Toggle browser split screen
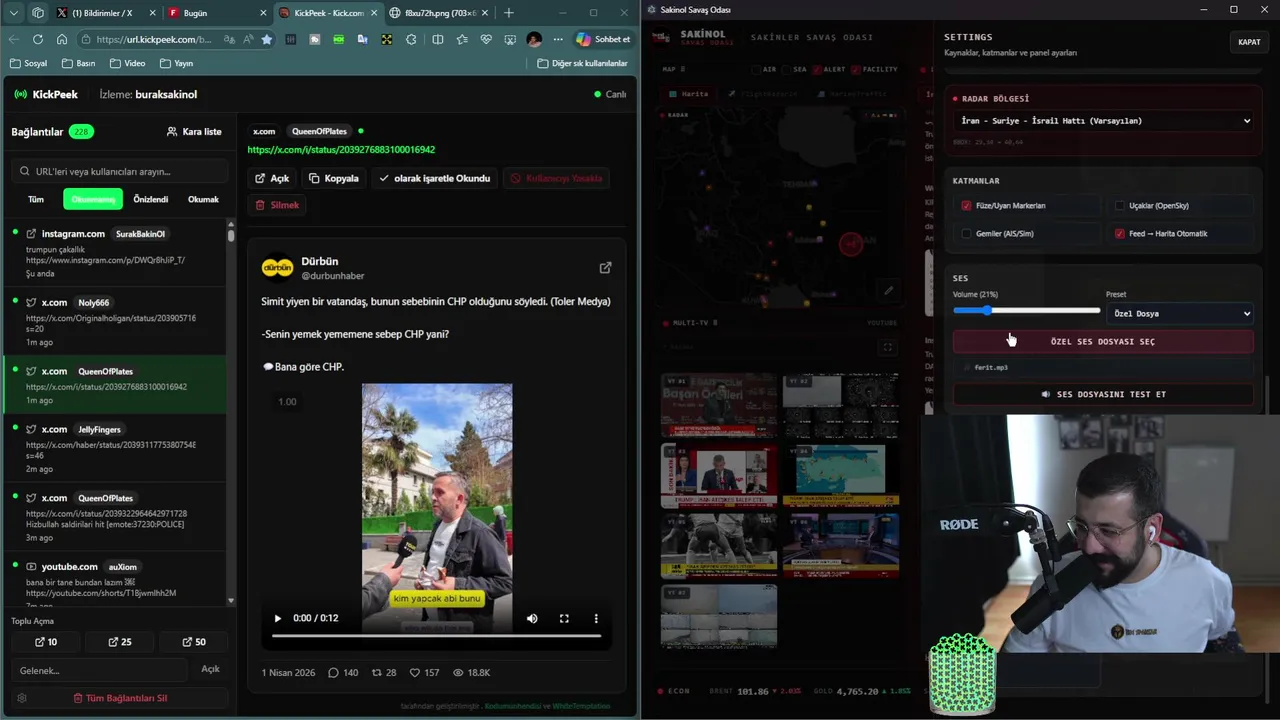1280x720 pixels. pos(437,39)
